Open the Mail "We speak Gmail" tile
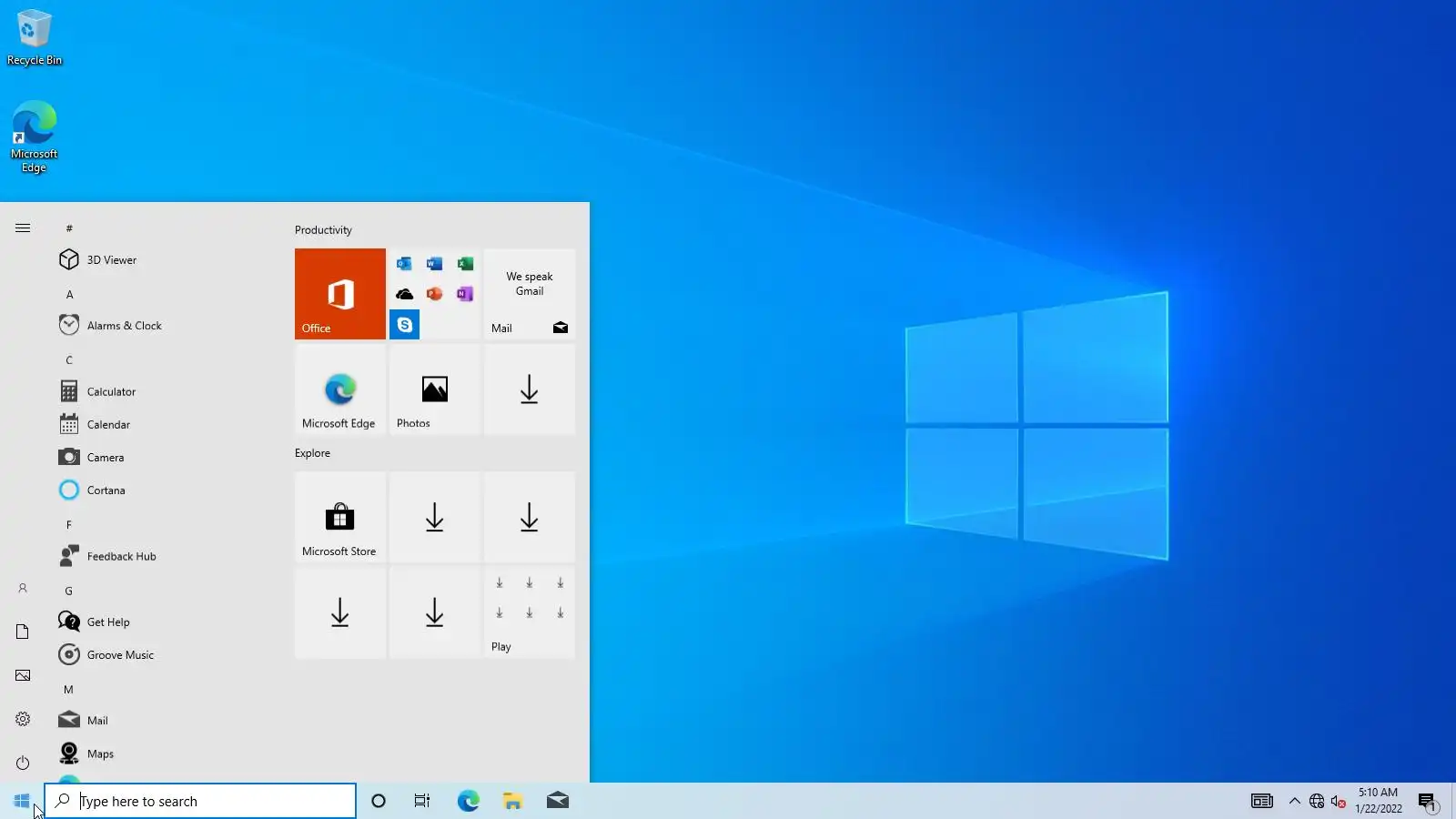This screenshot has height=819, width=1456. pos(530,294)
